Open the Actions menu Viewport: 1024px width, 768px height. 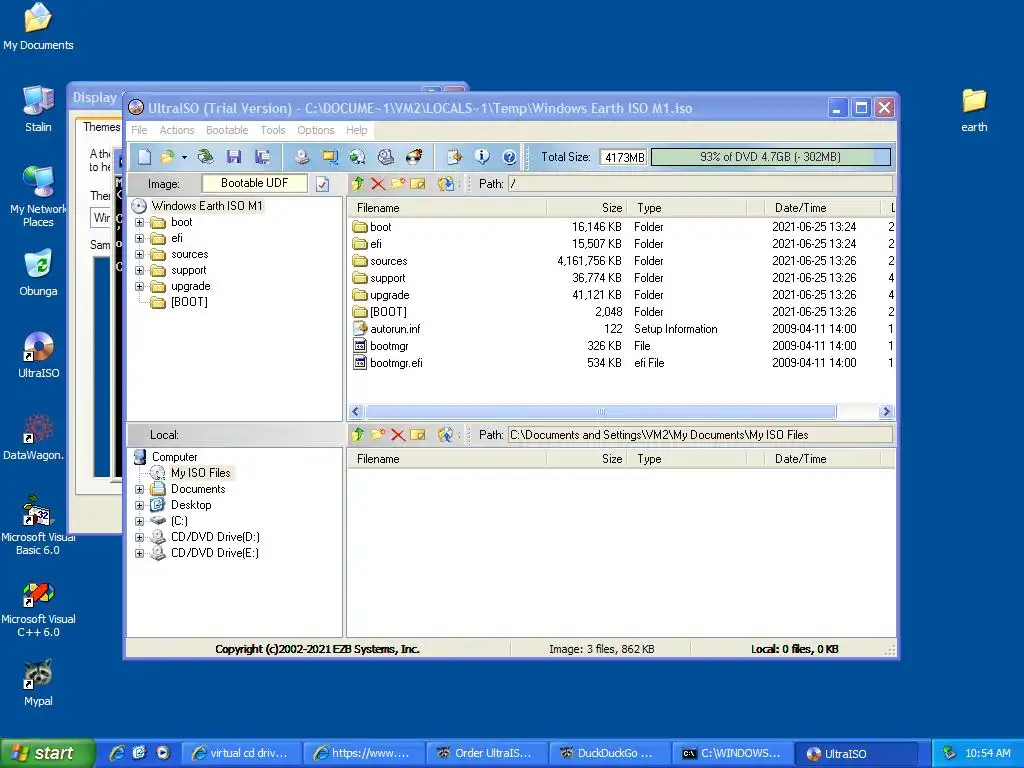tap(177, 130)
